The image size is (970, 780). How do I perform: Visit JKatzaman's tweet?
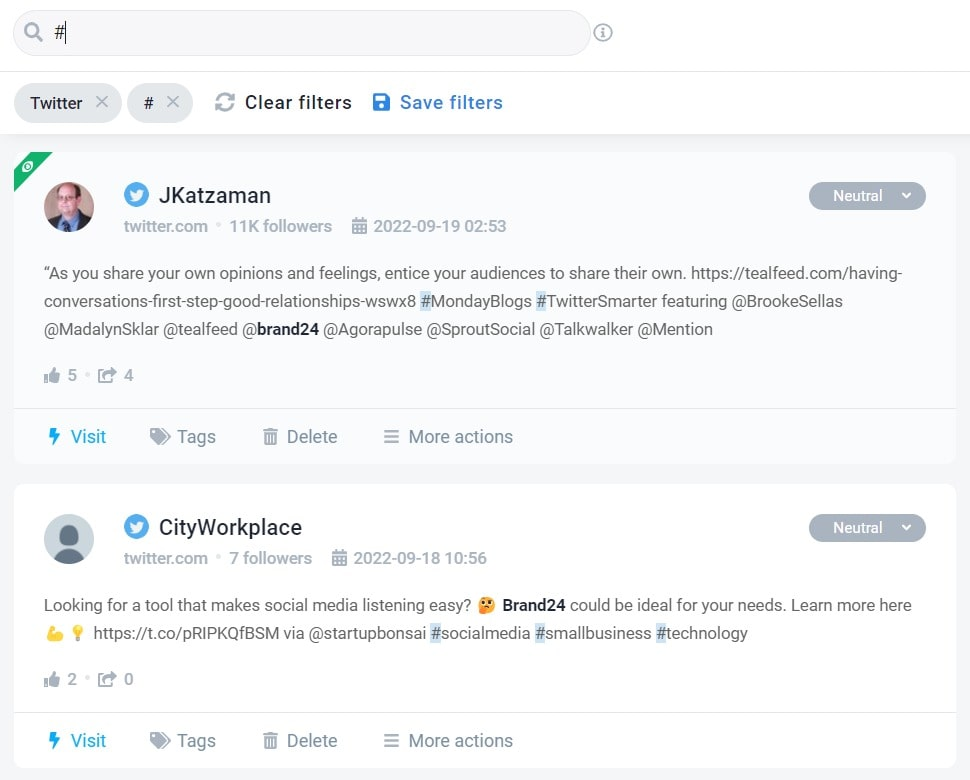(x=77, y=437)
